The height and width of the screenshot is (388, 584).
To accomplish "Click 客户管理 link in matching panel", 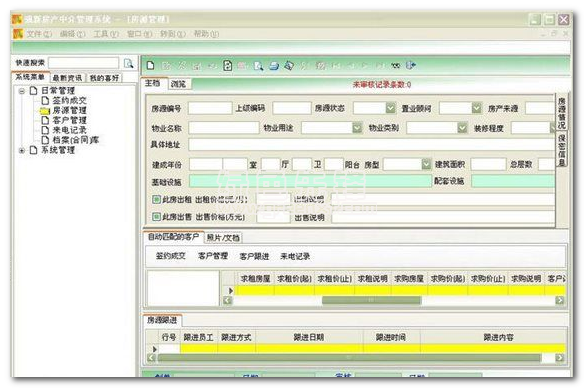I will (x=213, y=256).
